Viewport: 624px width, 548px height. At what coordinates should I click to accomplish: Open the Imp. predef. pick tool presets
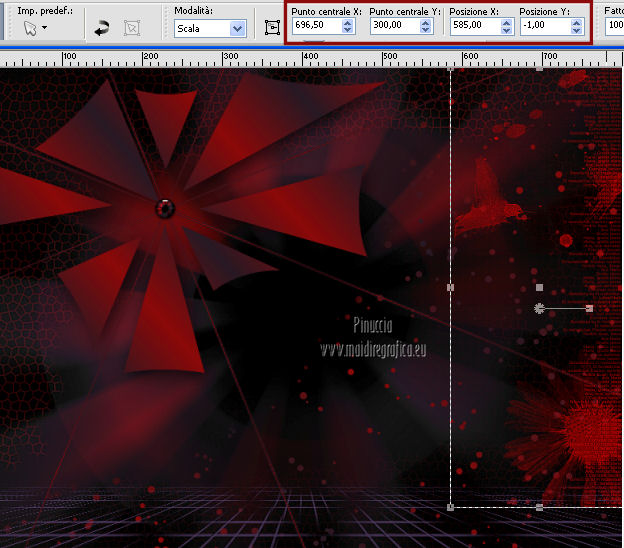point(35,28)
